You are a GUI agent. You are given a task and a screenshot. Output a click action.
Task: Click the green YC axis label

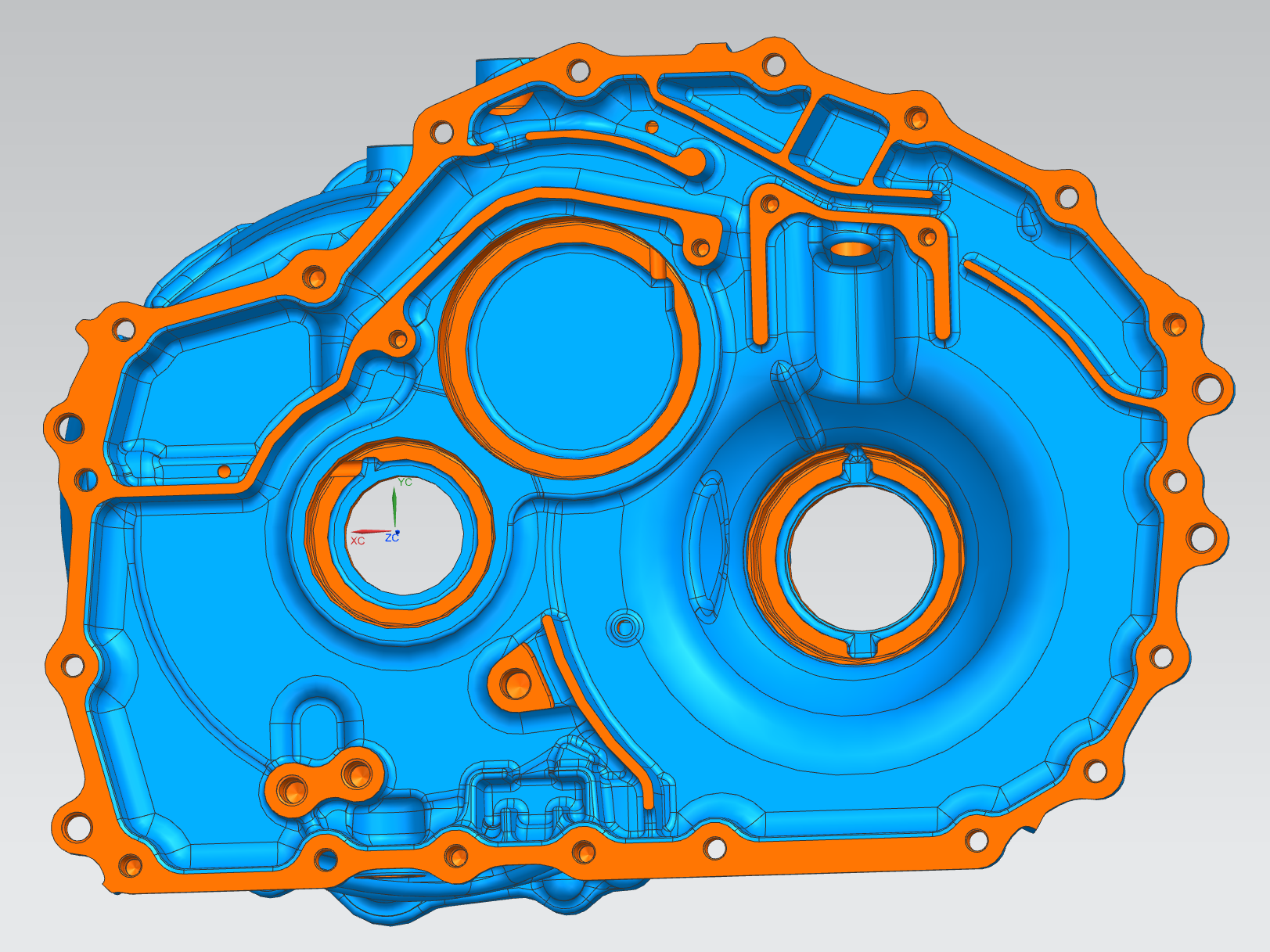(x=405, y=483)
